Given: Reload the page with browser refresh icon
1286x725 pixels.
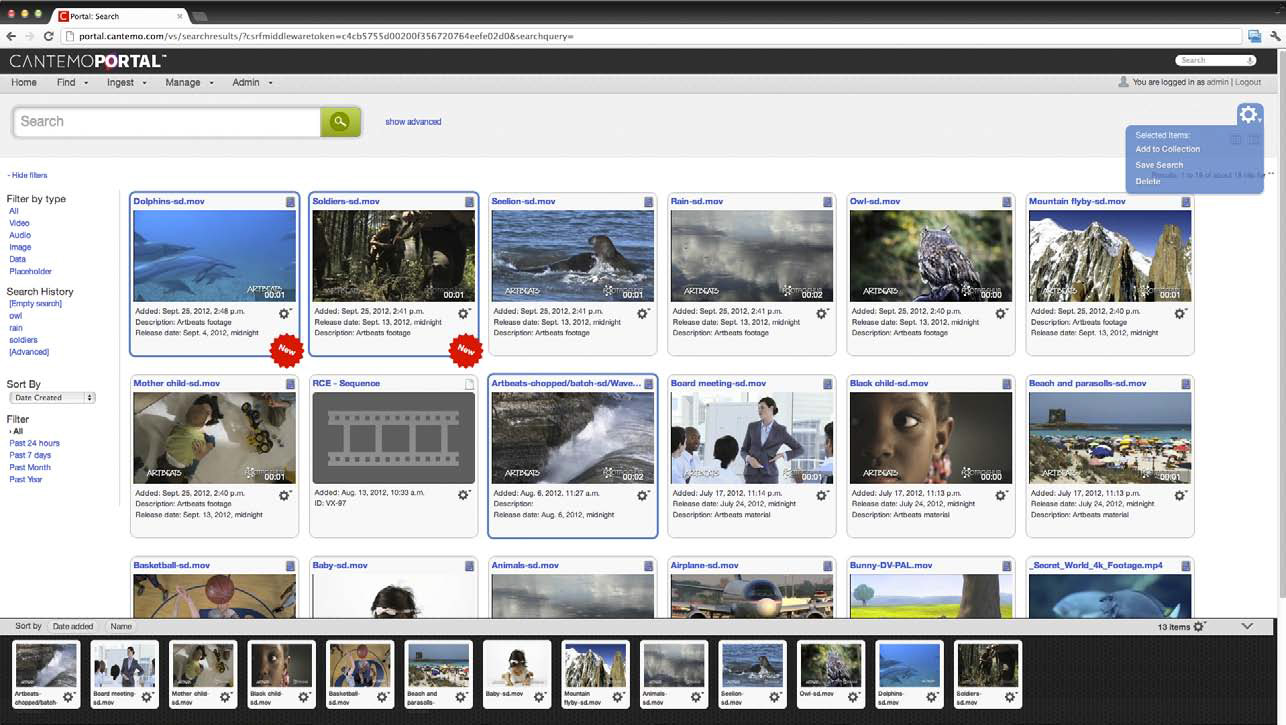Looking at the screenshot, I should (48, 36).
